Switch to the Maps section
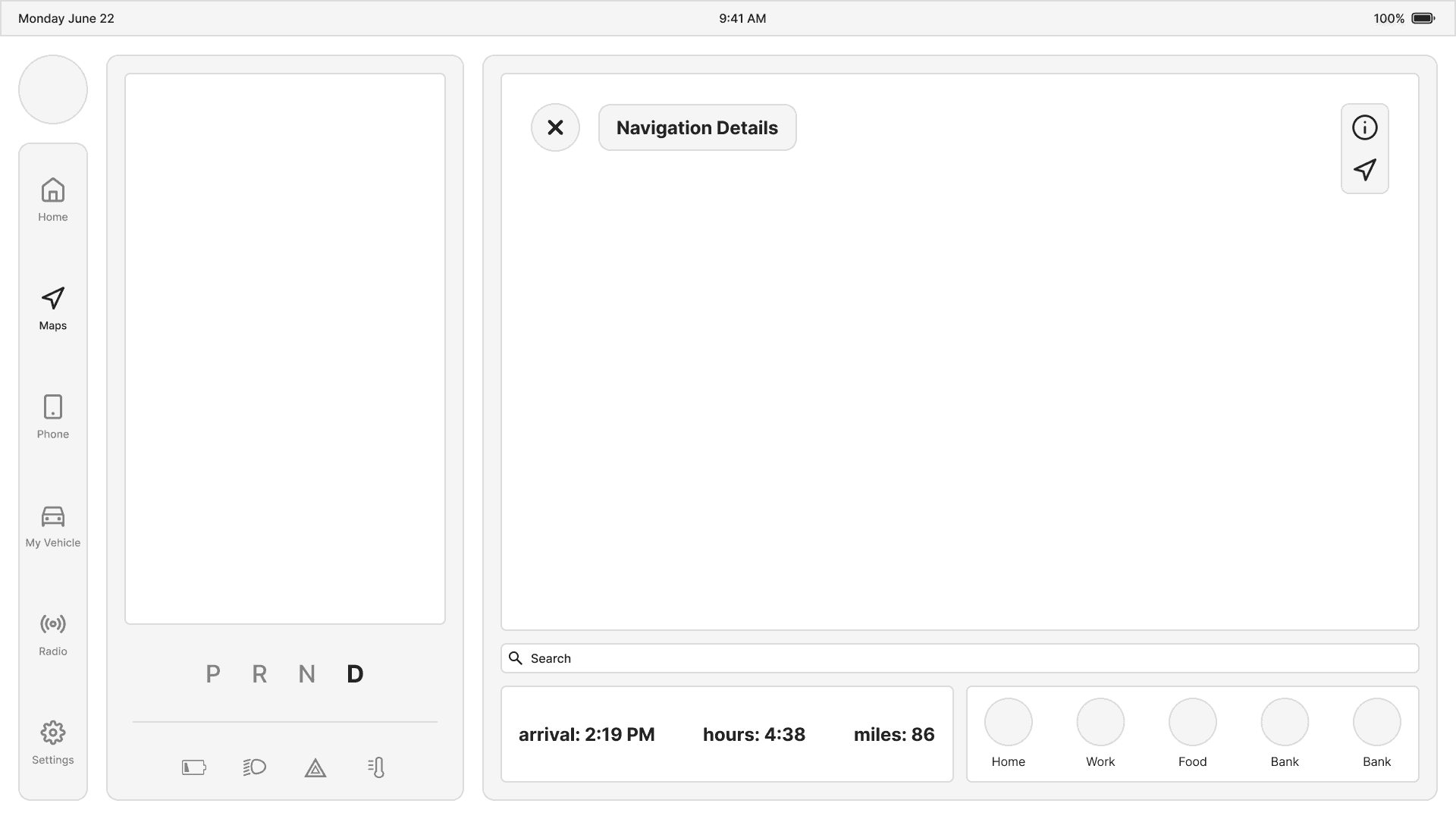 tap(53, 308)
